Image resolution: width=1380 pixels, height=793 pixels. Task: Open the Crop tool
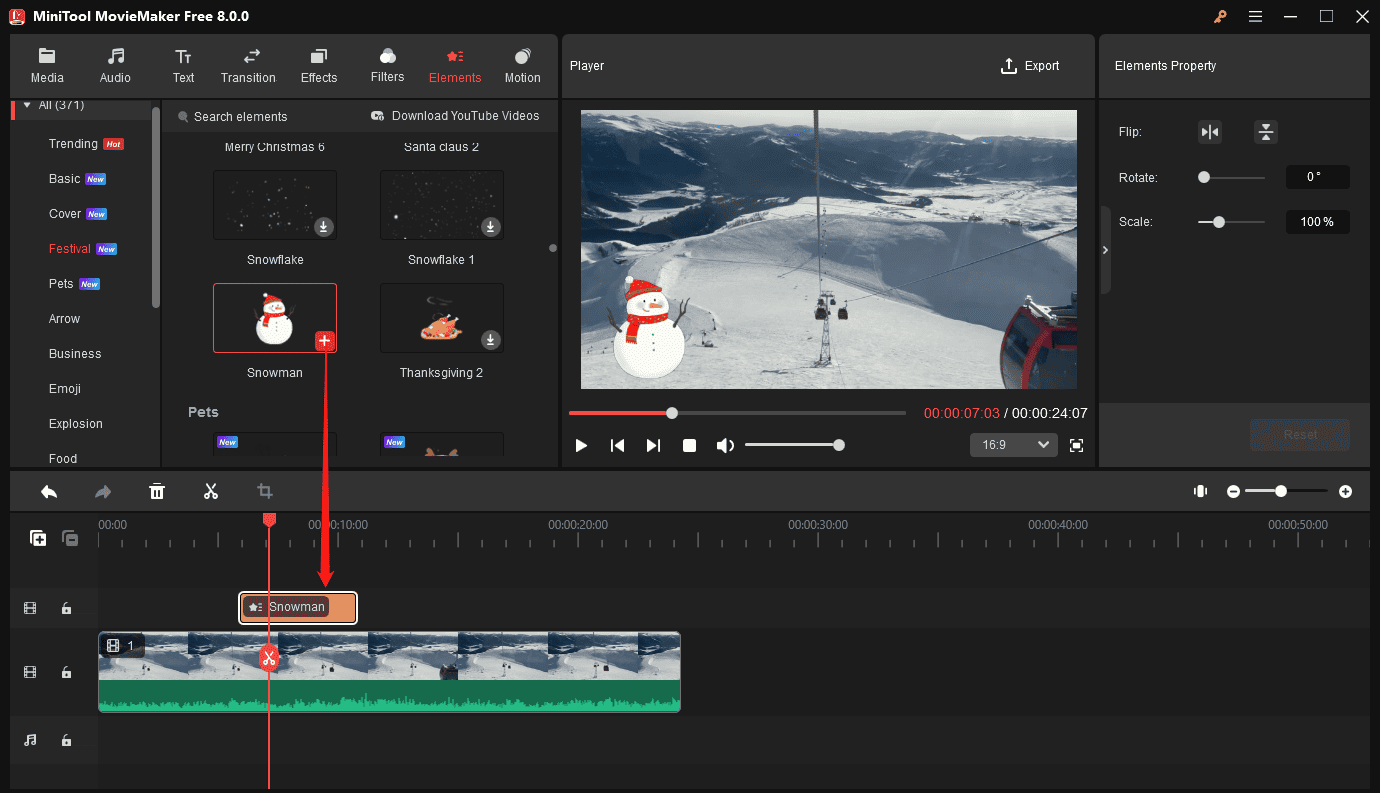[x=265, y=491]
